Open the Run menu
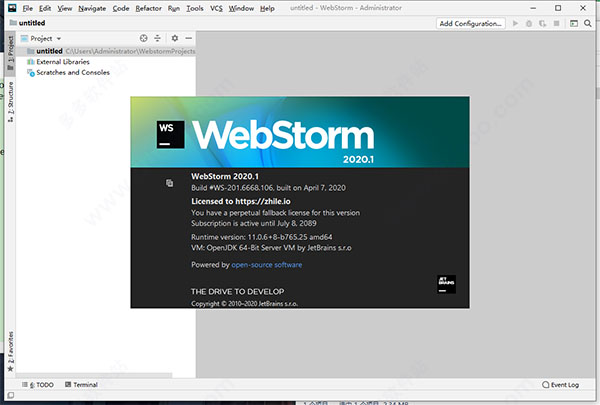The width and height of the screenshot is (600, 405). pyautogui.click(x=173, y=8)
